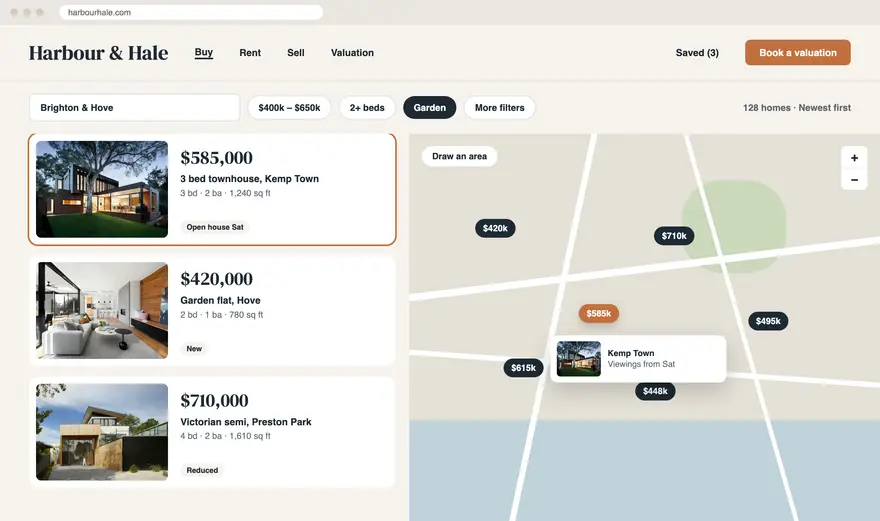Open the Harbour & Hale home logo
Image resolution: width=880 pixels, height=521 pixels.
[98, 53]
